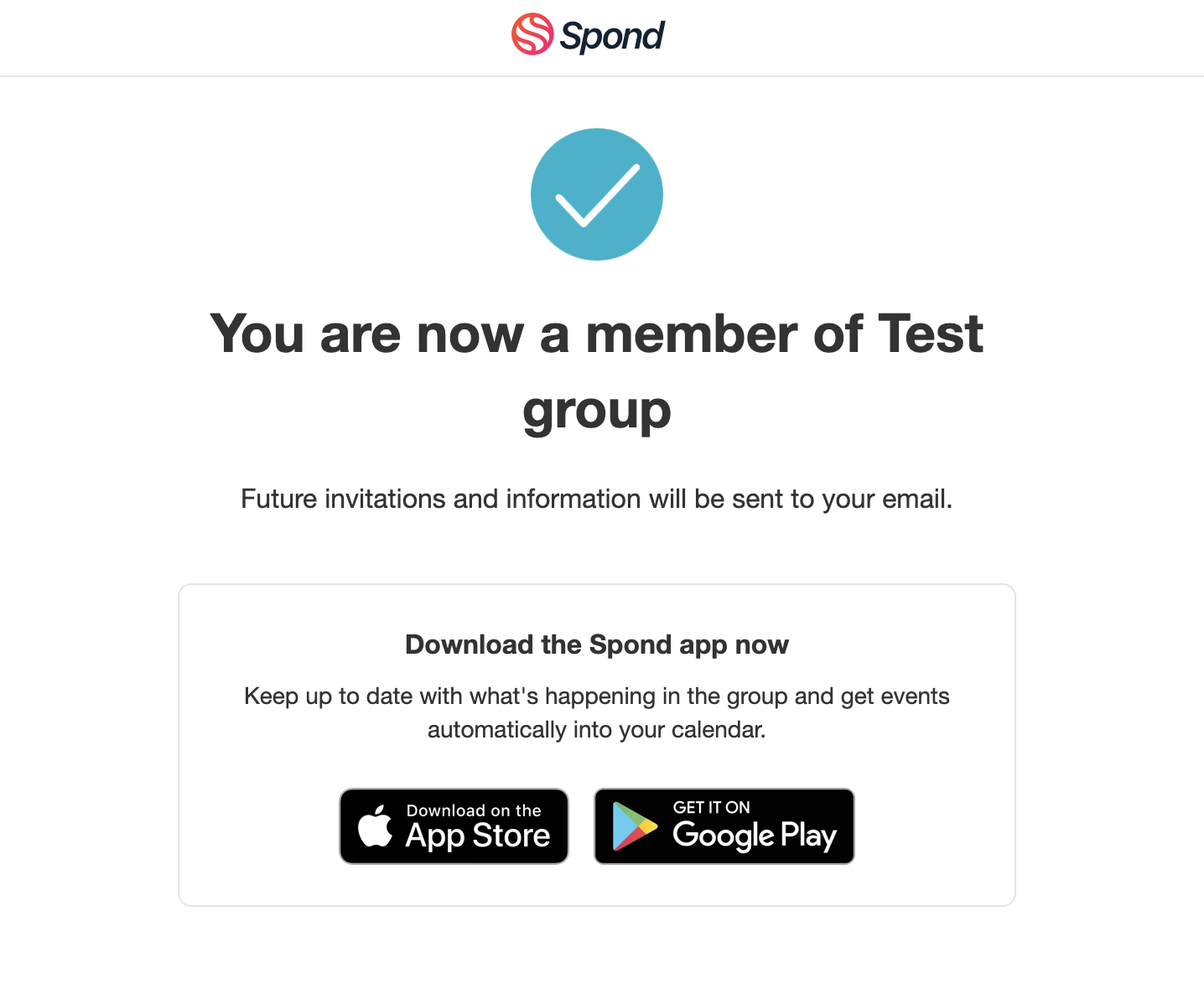Click the 'GET IT ON' label

711,807
